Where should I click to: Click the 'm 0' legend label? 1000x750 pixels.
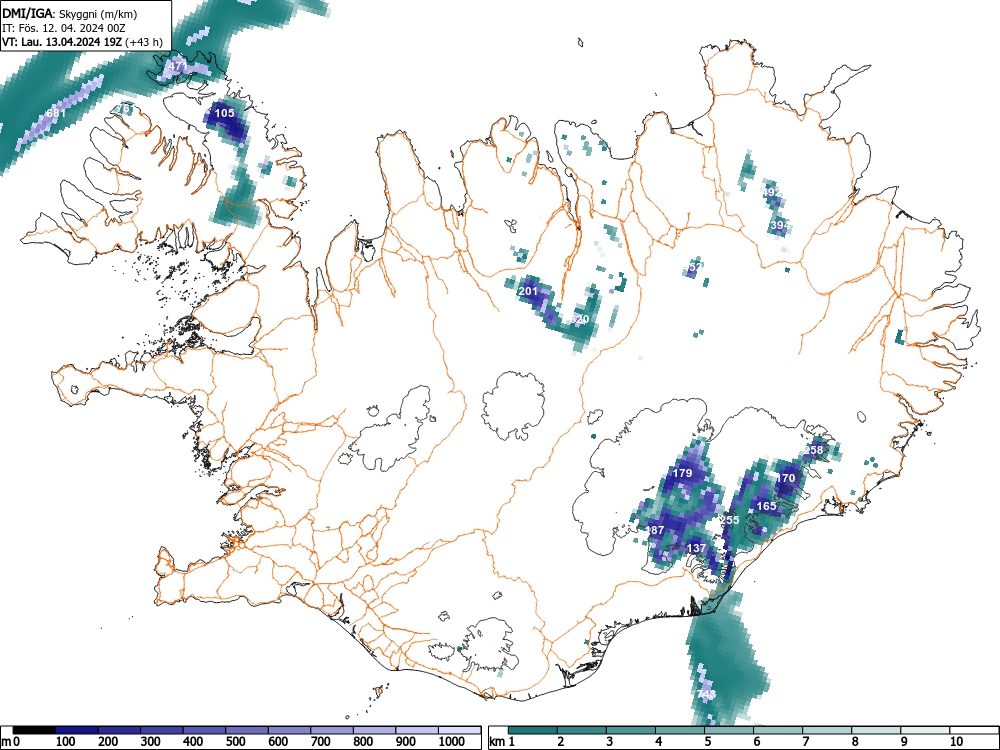pos(11,742)
